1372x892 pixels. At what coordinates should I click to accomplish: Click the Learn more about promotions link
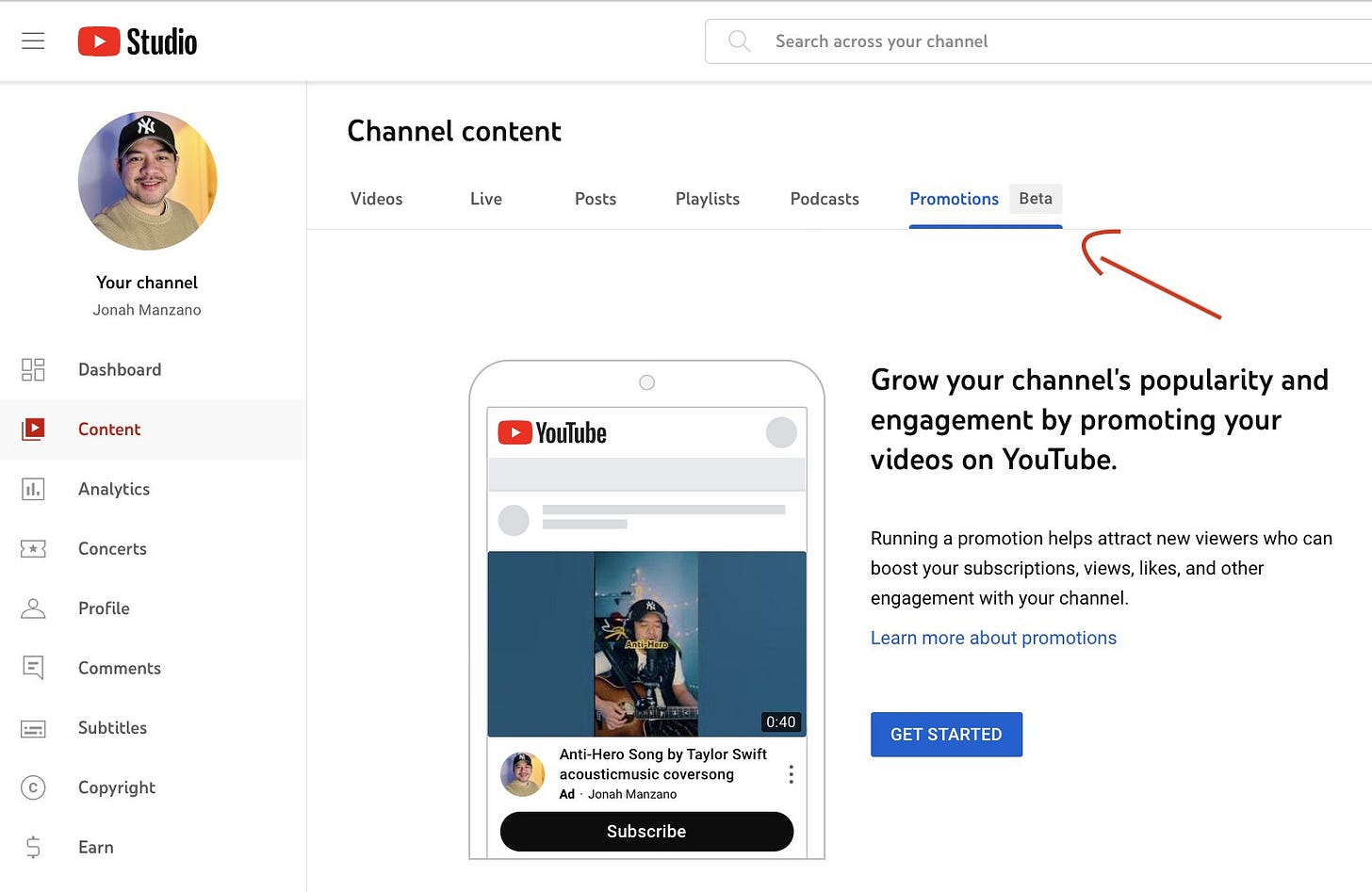point(993,638)
